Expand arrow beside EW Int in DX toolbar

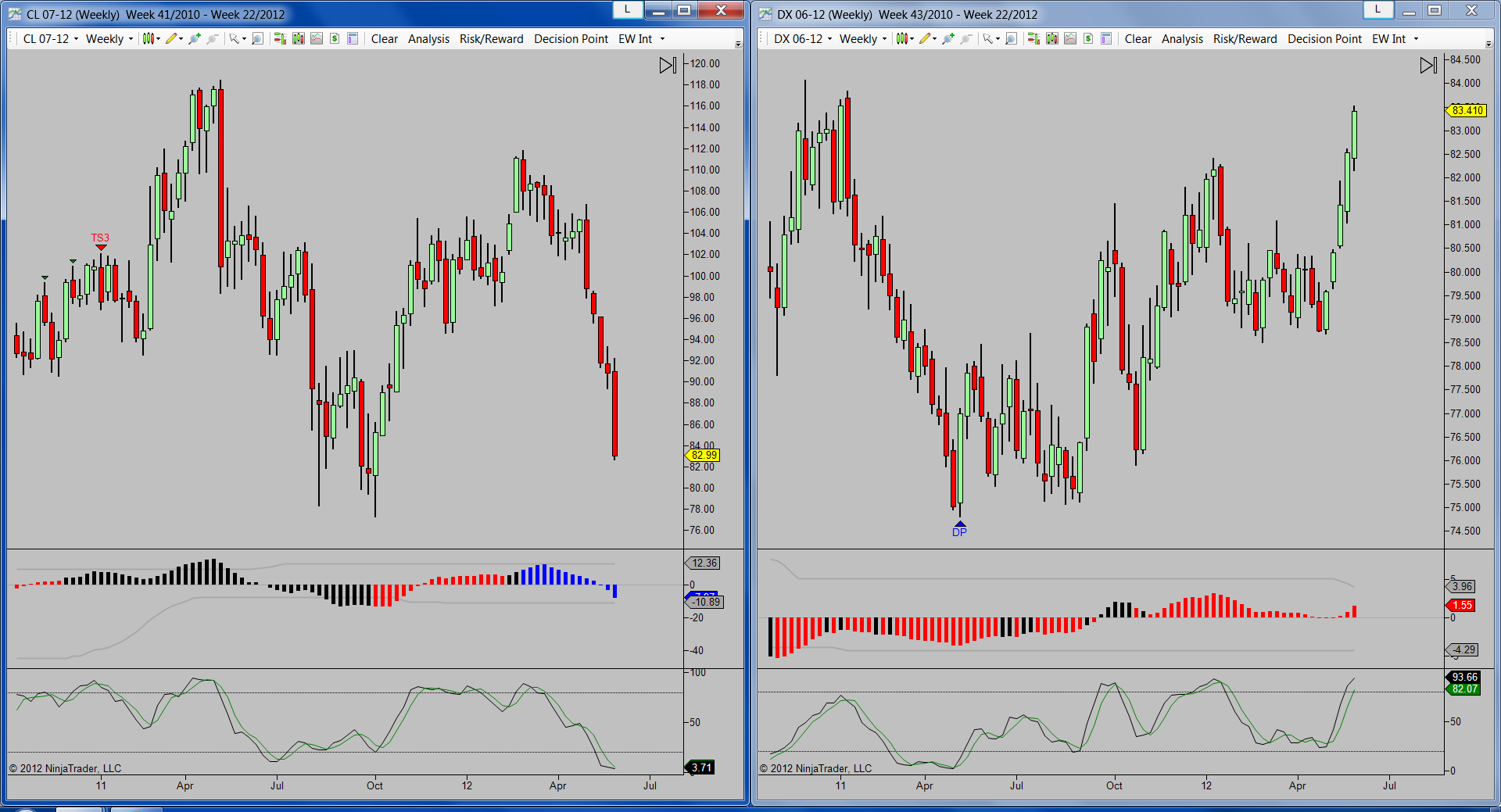pos(1416,39)
